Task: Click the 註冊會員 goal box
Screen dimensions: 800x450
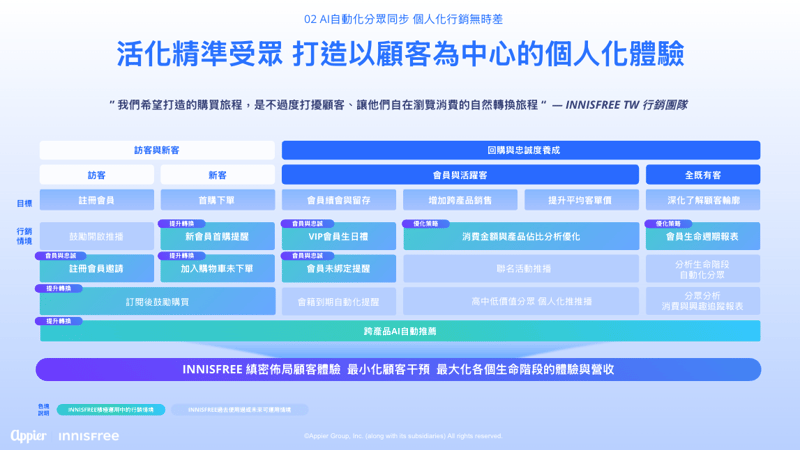Action: 97,200
